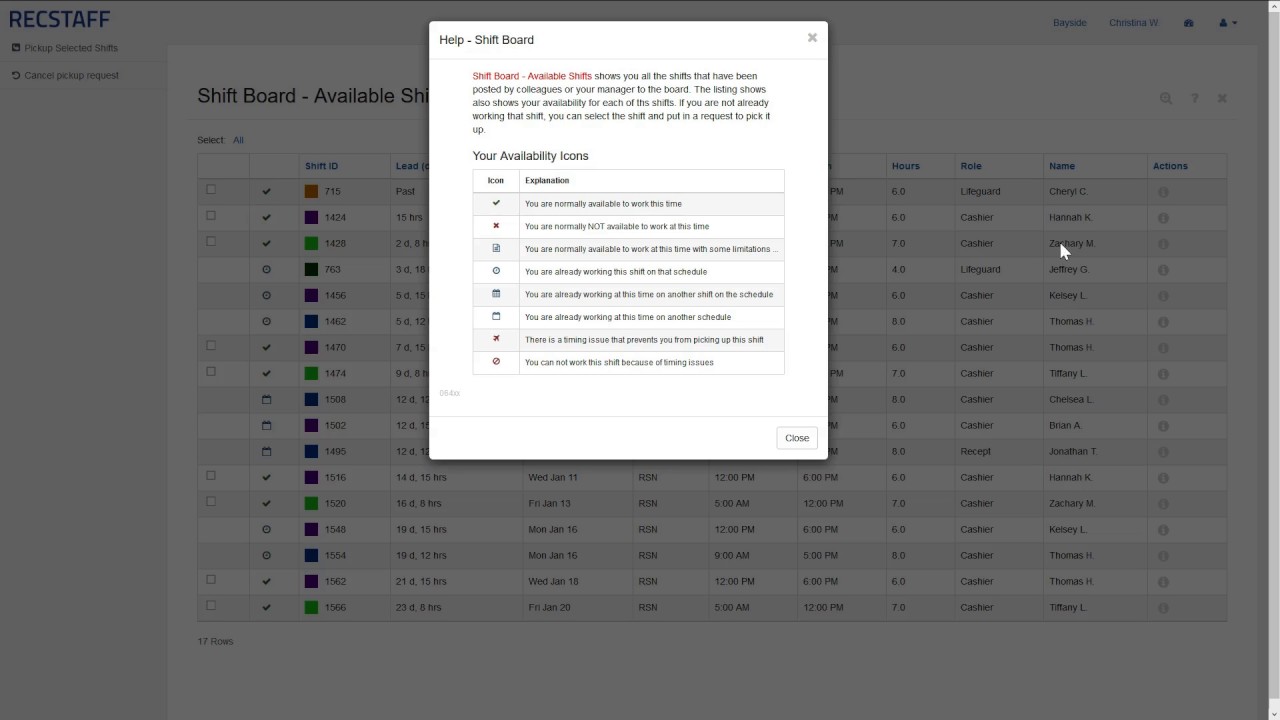
Task: Open info action for Tiffany L. shift 1566
Action: coord(1163,608)
